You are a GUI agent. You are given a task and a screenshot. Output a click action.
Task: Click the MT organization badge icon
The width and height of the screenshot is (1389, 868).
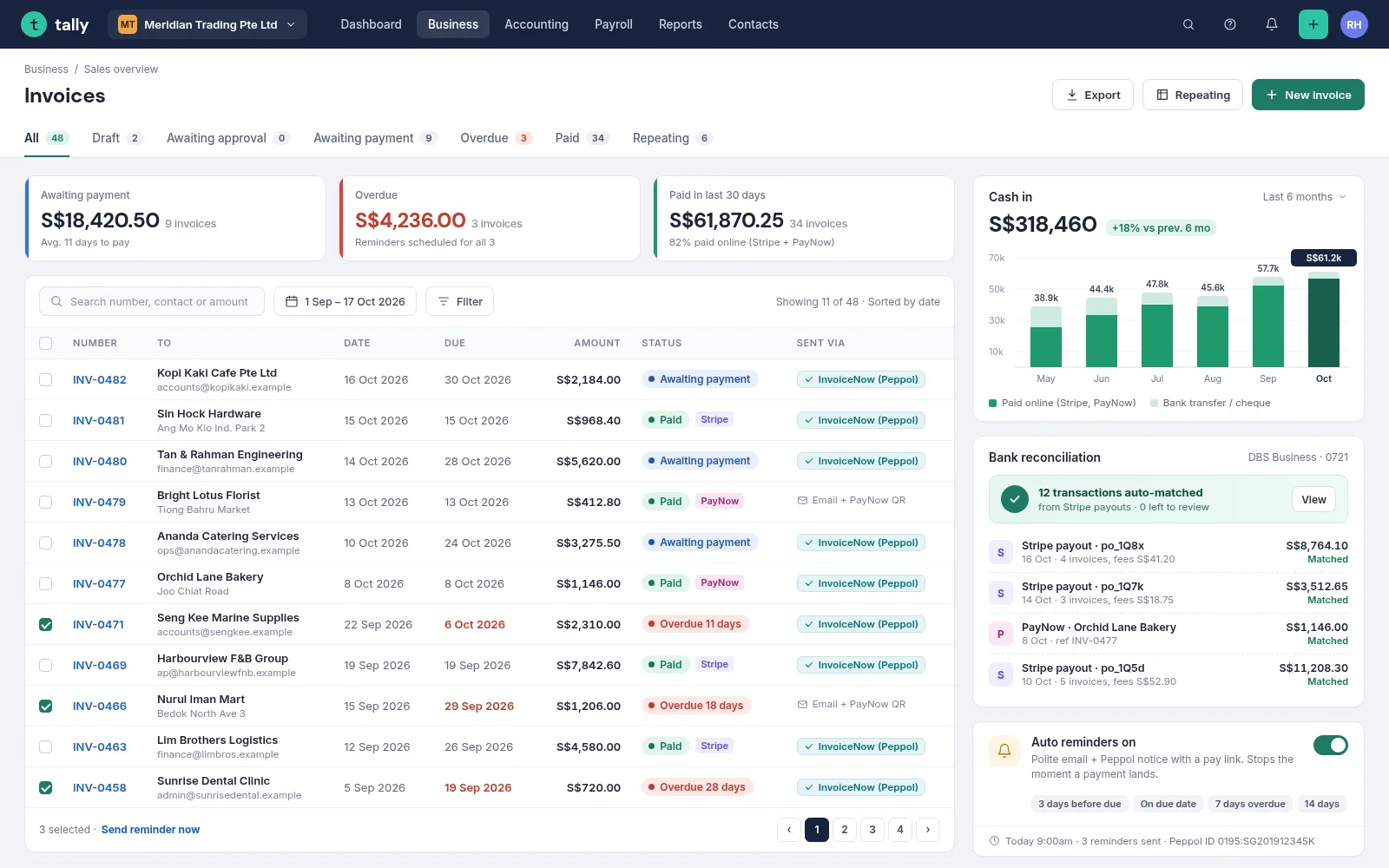pos(128,24)
